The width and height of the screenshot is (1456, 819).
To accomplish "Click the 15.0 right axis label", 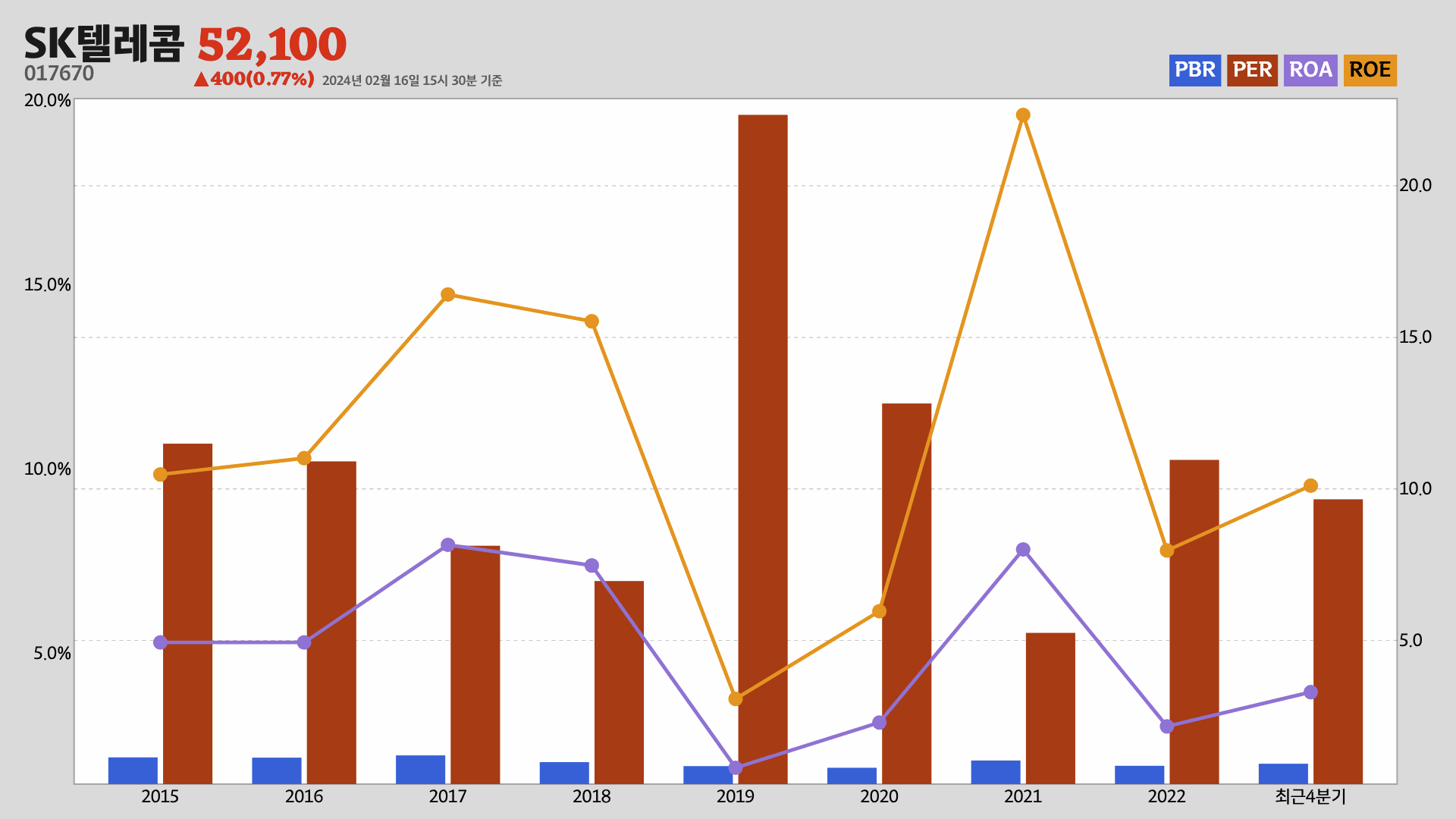I will (1415, 337).
